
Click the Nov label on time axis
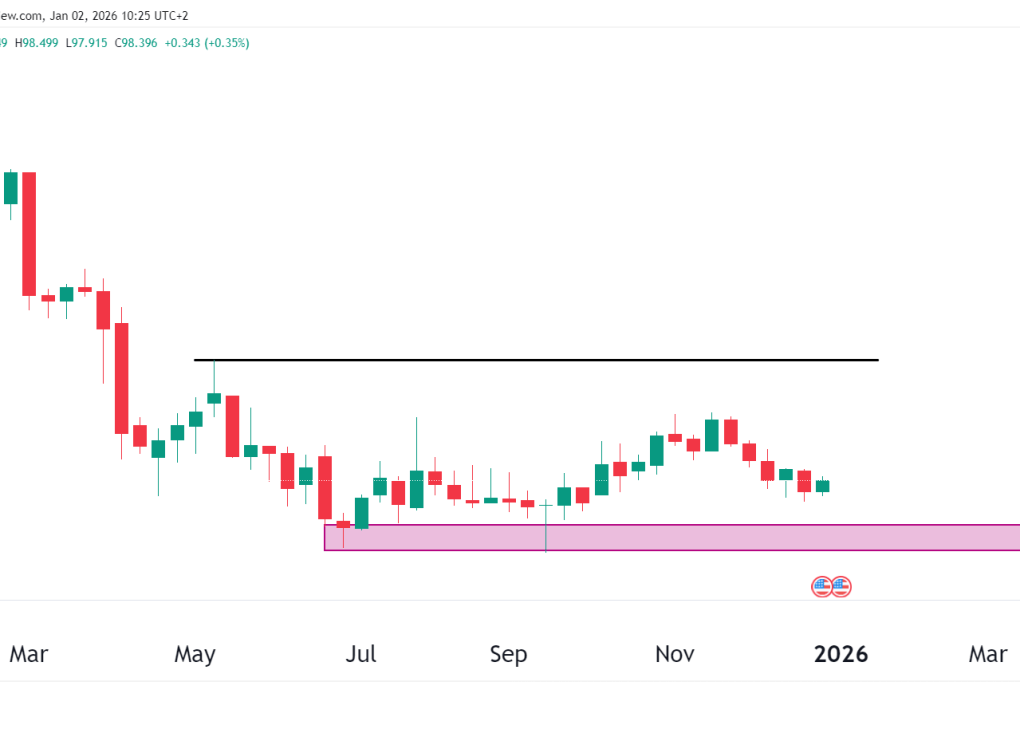tap(675, 654)
